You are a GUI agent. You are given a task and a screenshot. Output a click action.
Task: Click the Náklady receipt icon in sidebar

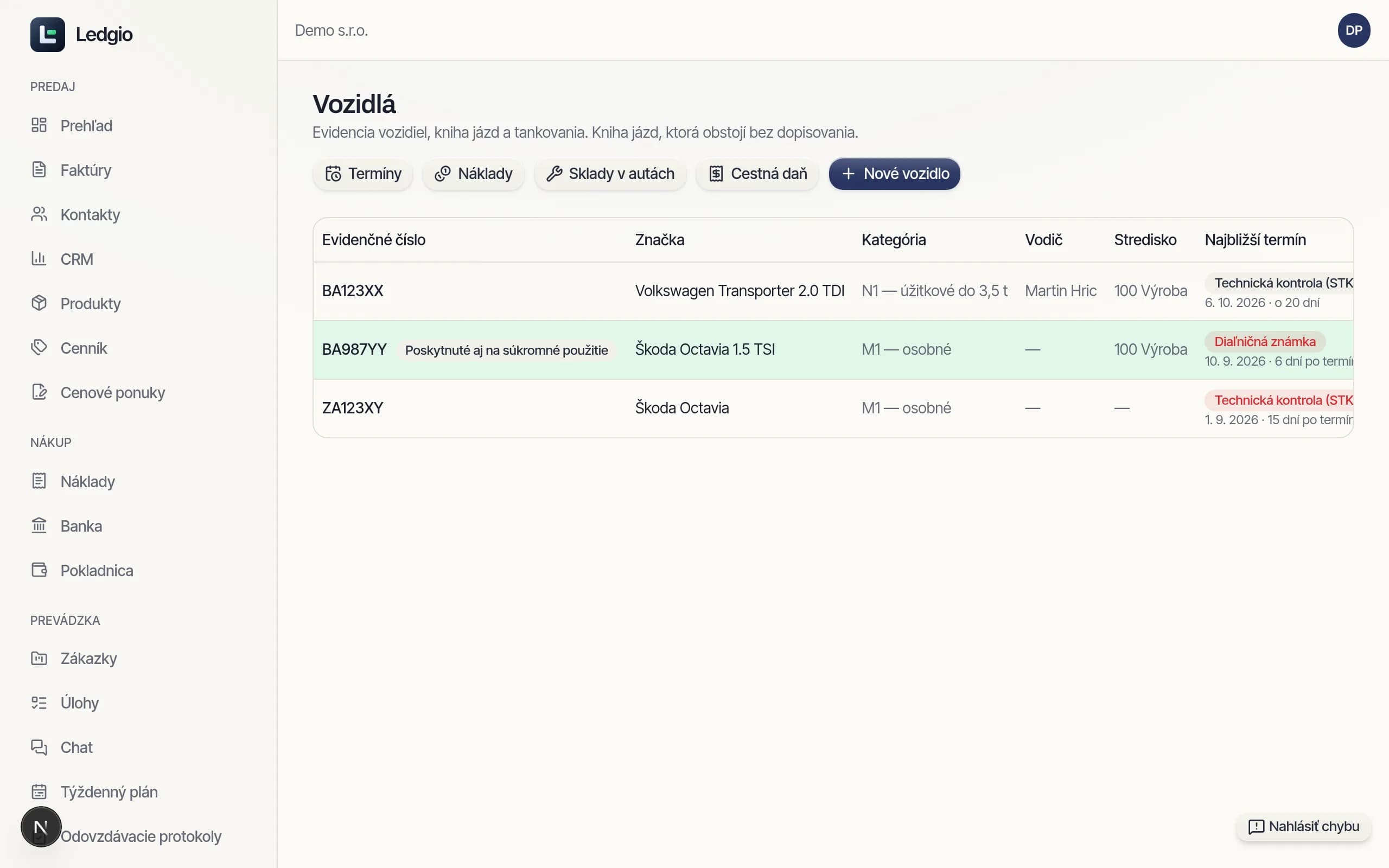[x=39, y=481]
